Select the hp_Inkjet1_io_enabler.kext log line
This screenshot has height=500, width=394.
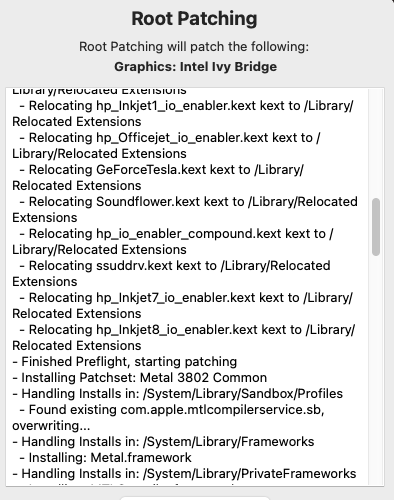[183, 114]
